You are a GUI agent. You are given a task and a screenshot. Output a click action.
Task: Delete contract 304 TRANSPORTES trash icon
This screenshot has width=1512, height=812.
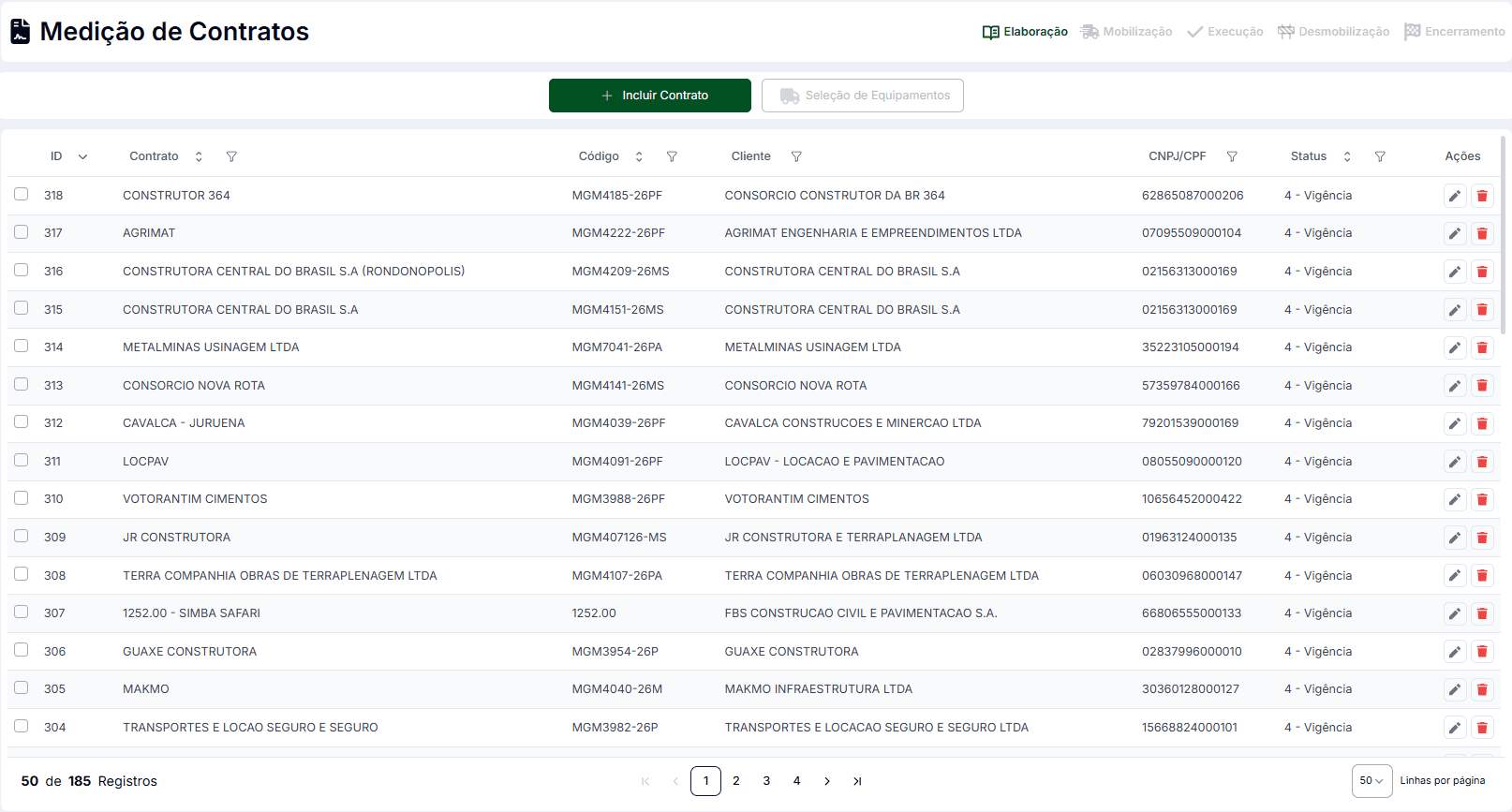point(1482,728)
